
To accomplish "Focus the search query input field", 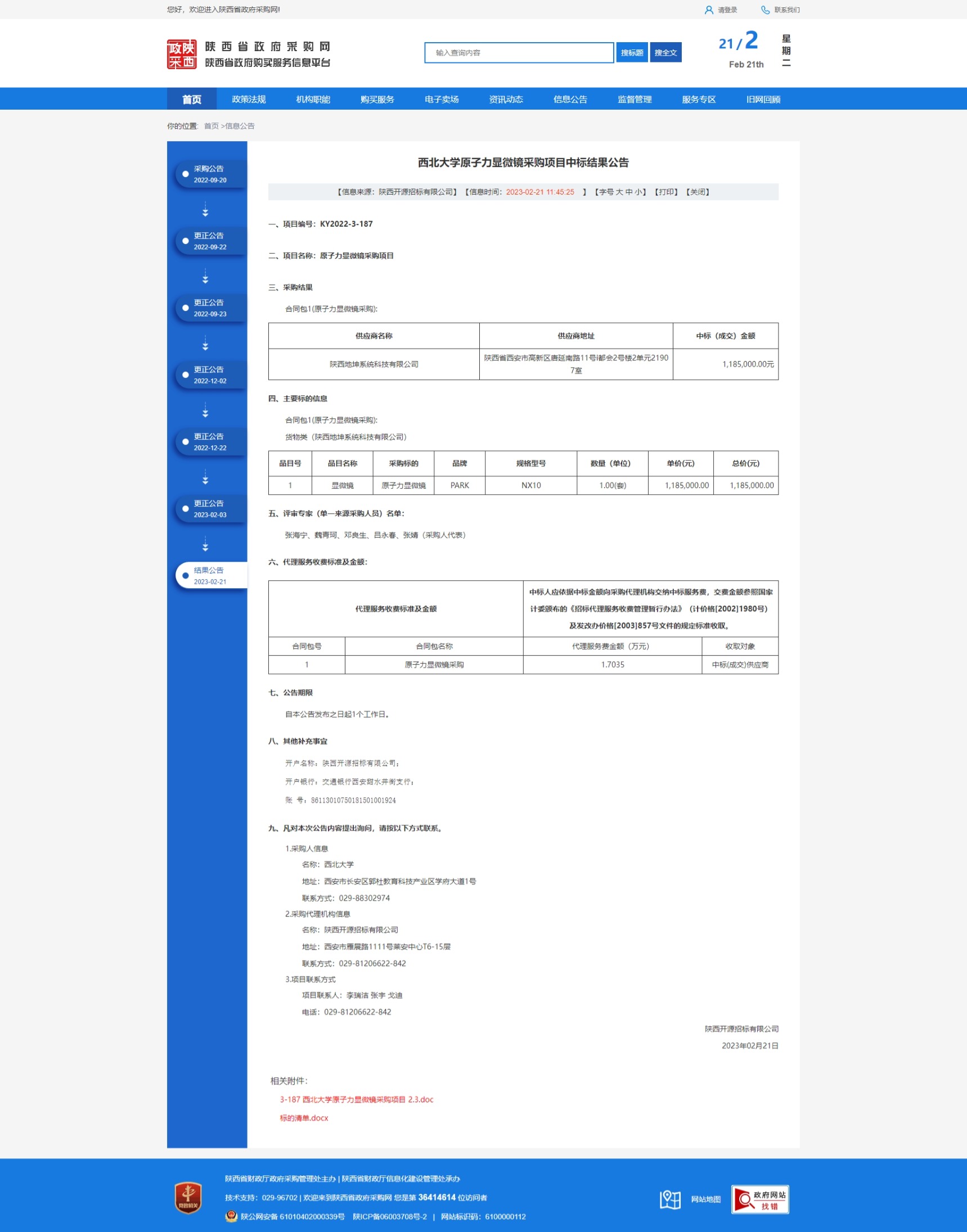I will click(x=519, y=53).
